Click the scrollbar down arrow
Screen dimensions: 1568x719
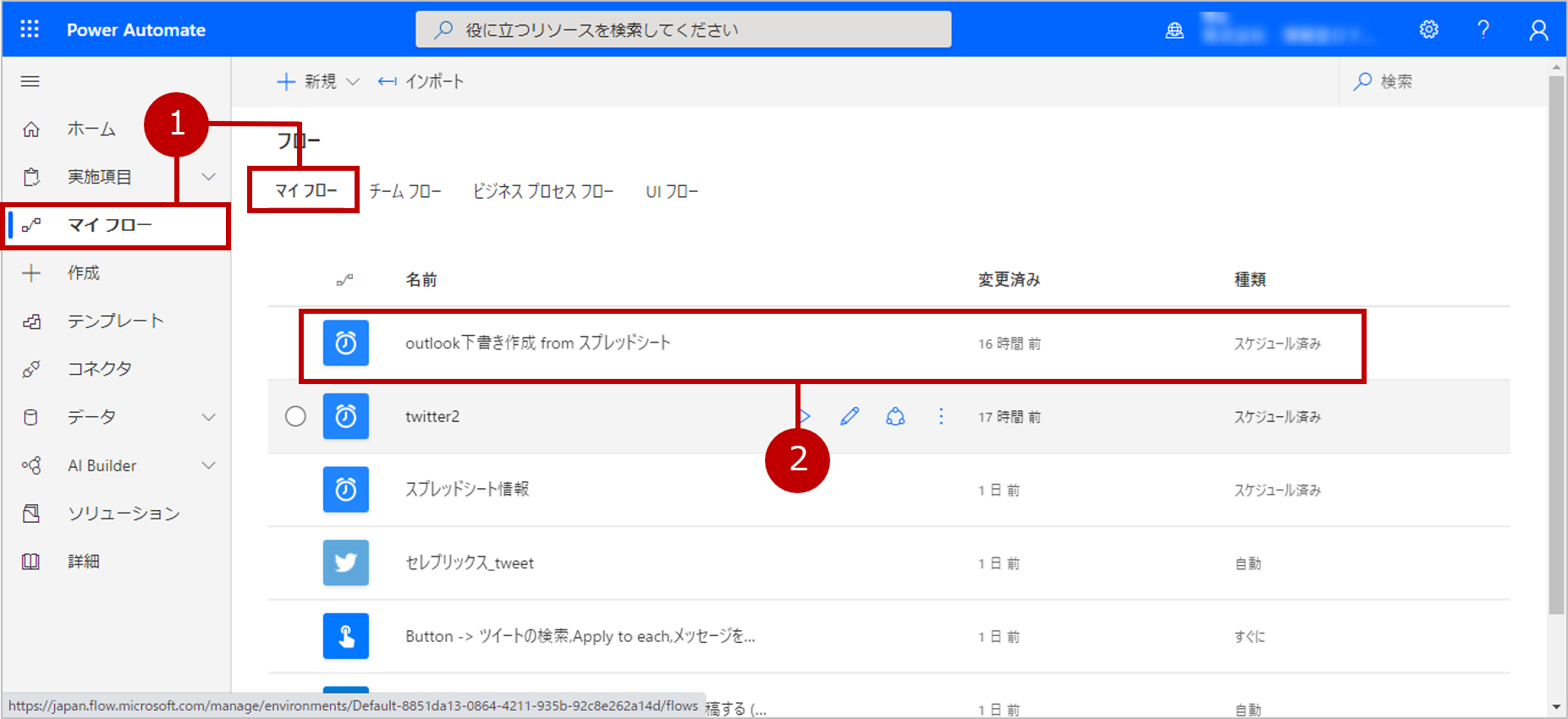click(x=1556, y=707)
